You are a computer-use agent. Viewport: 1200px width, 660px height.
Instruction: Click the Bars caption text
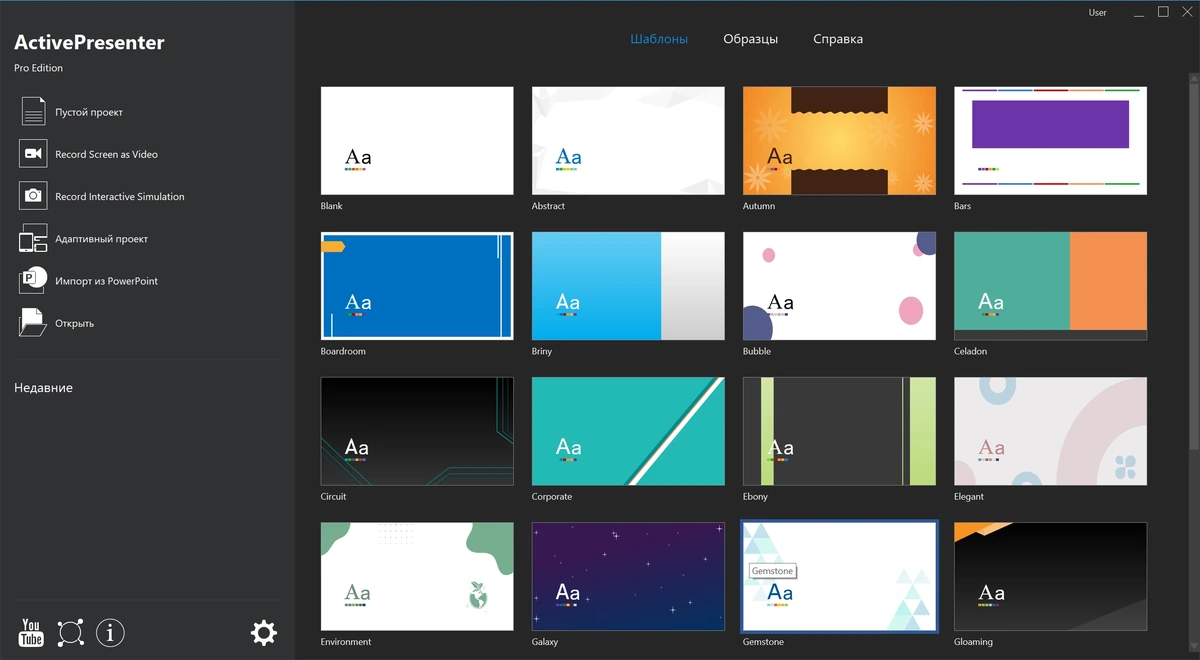pos(962,206)
